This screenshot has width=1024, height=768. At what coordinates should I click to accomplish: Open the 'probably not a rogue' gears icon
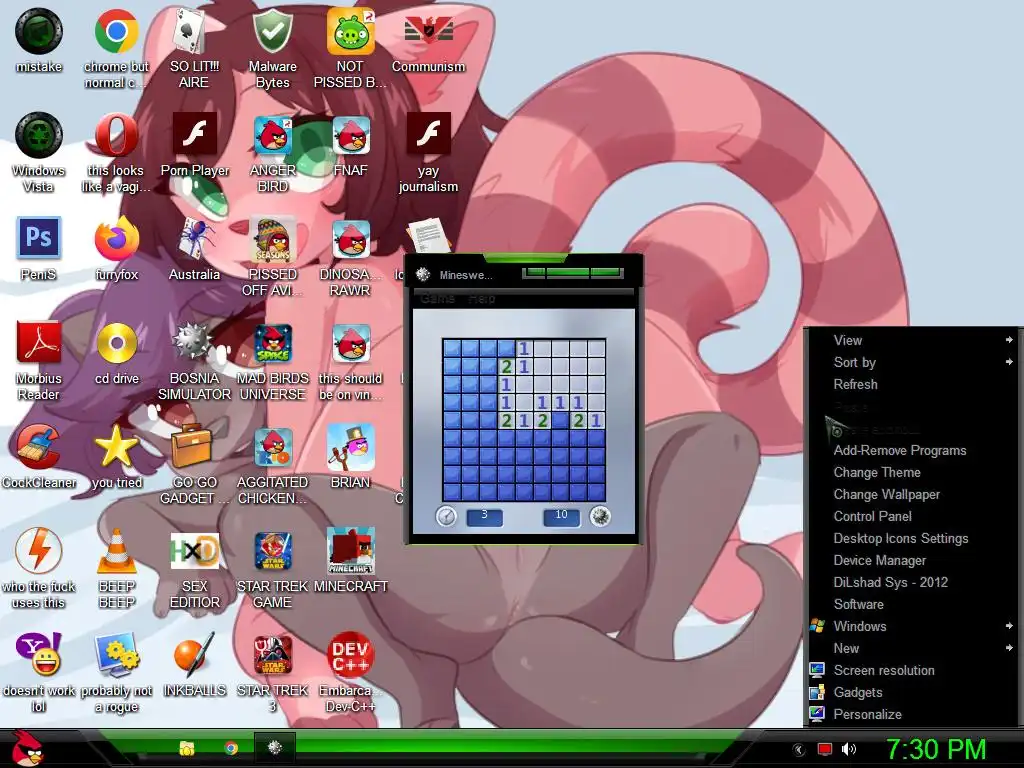(116, 655)
